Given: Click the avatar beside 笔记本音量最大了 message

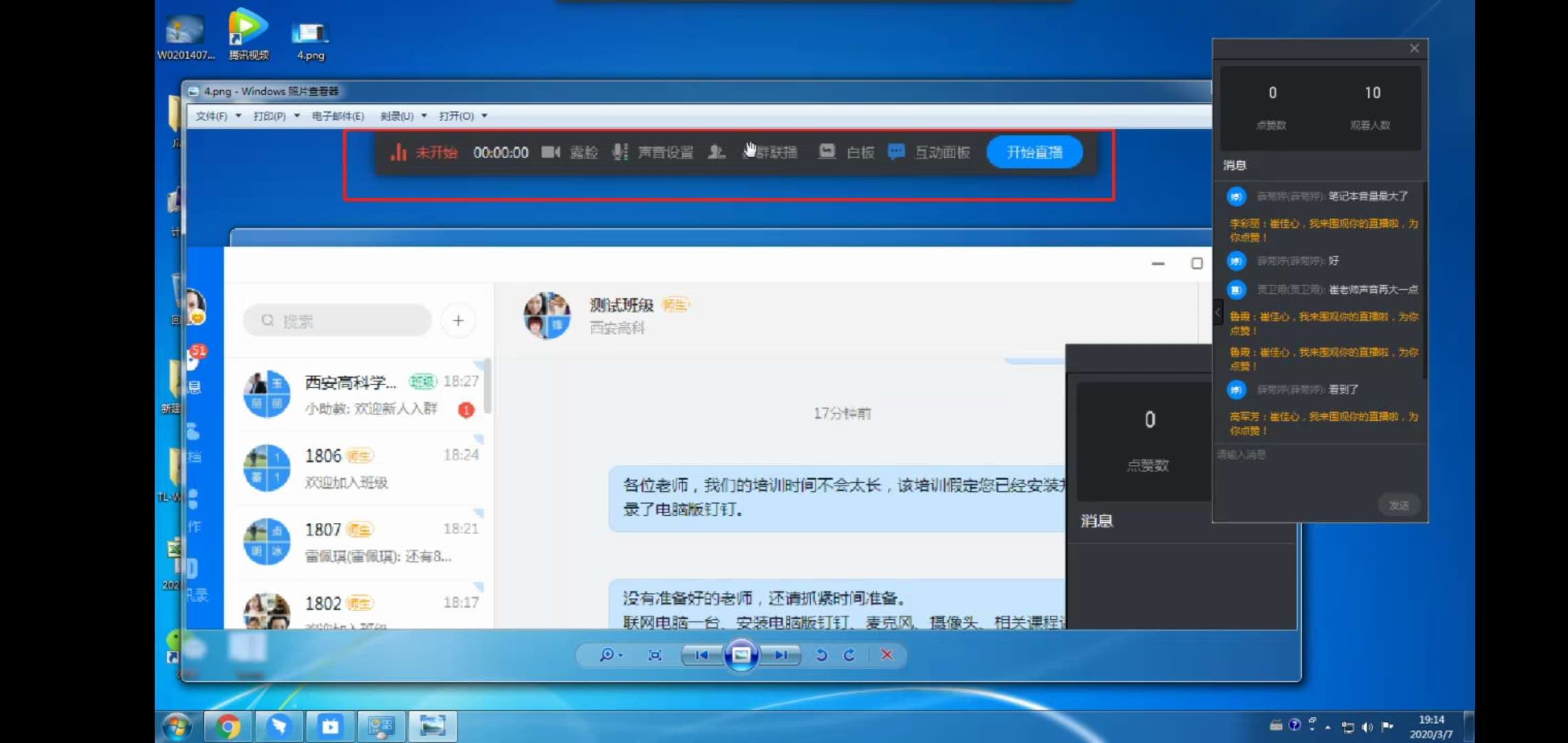Looking at the screenshot, I should [x=1237, y=197].
